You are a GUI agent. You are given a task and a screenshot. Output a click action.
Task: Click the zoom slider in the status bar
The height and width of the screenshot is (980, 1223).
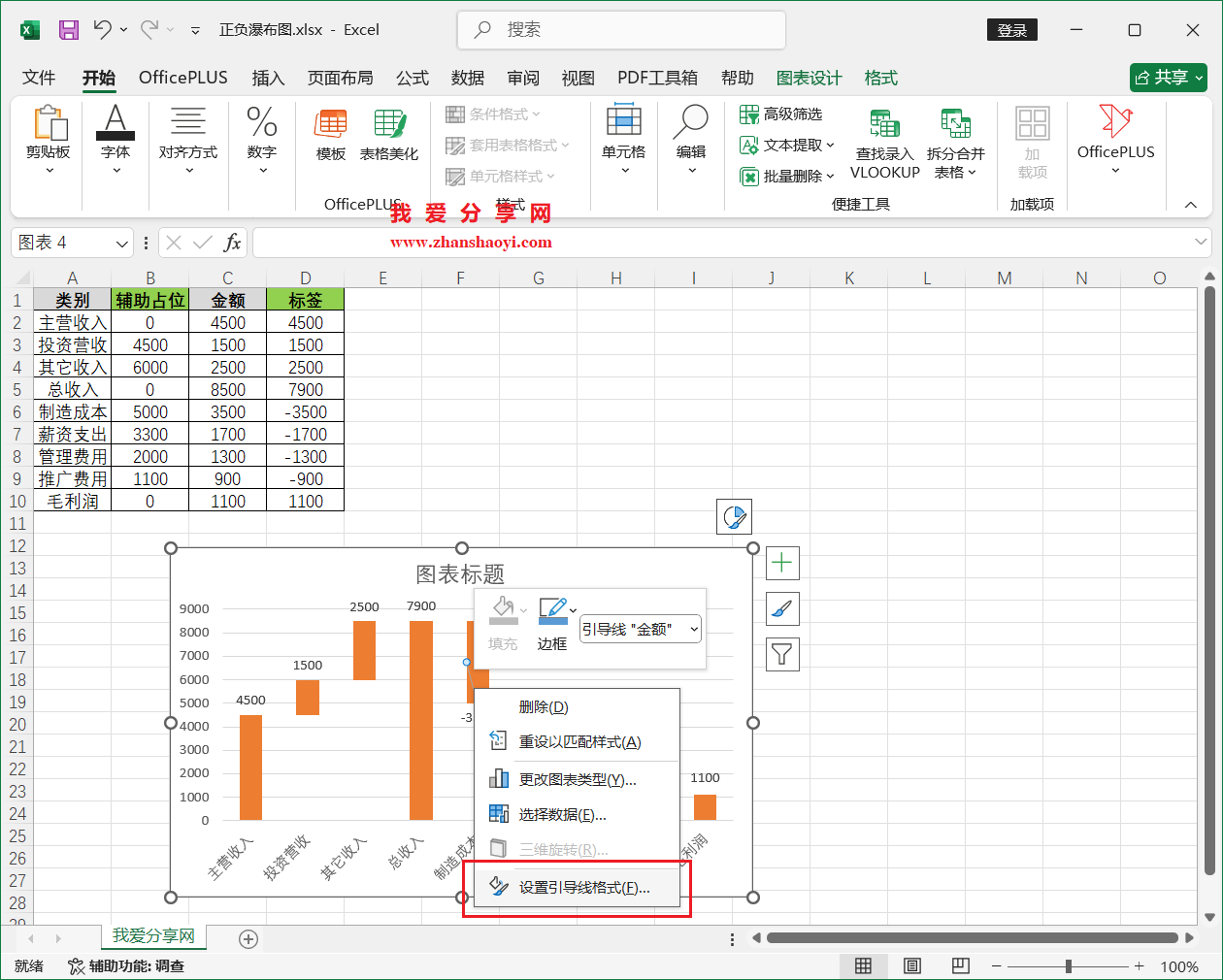1068,966
